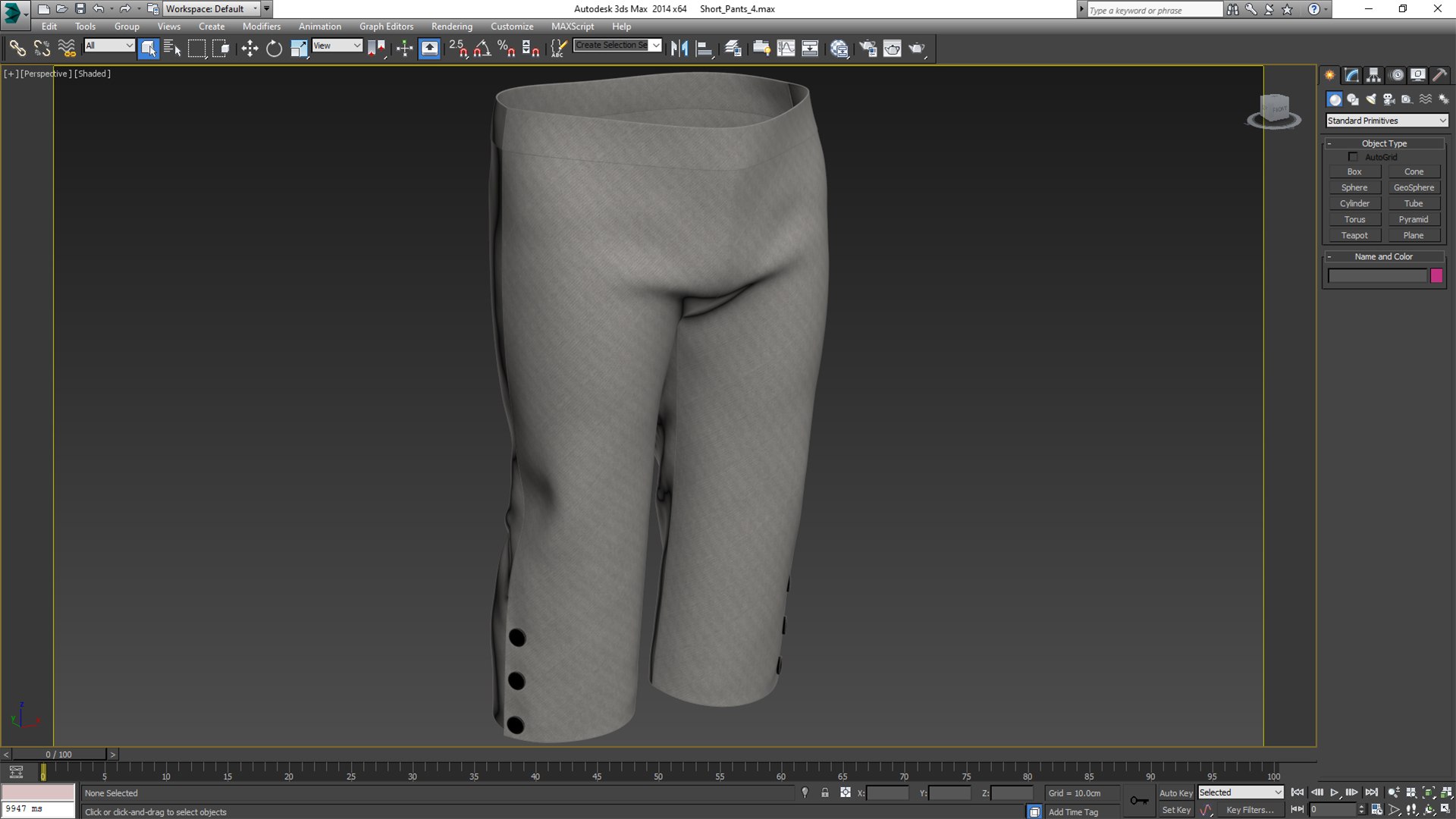This screenshot has width=1456, height=819.
Task: Toggle Angle Snap
Action: click(482, 49)
